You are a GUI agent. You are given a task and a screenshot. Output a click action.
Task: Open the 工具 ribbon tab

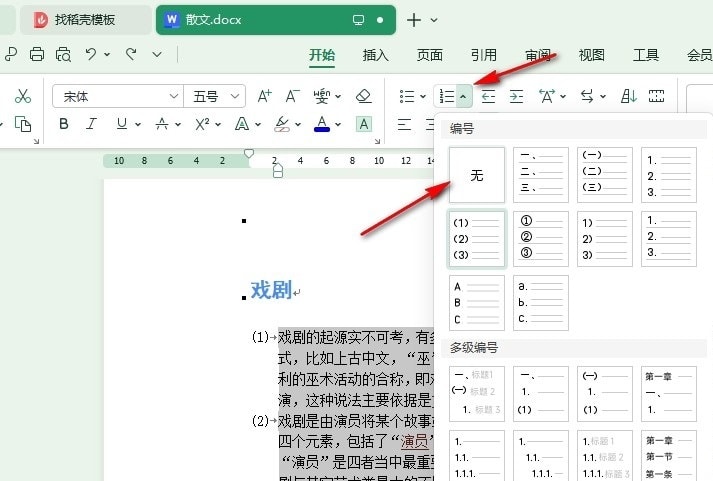click(x=646, y=55)
